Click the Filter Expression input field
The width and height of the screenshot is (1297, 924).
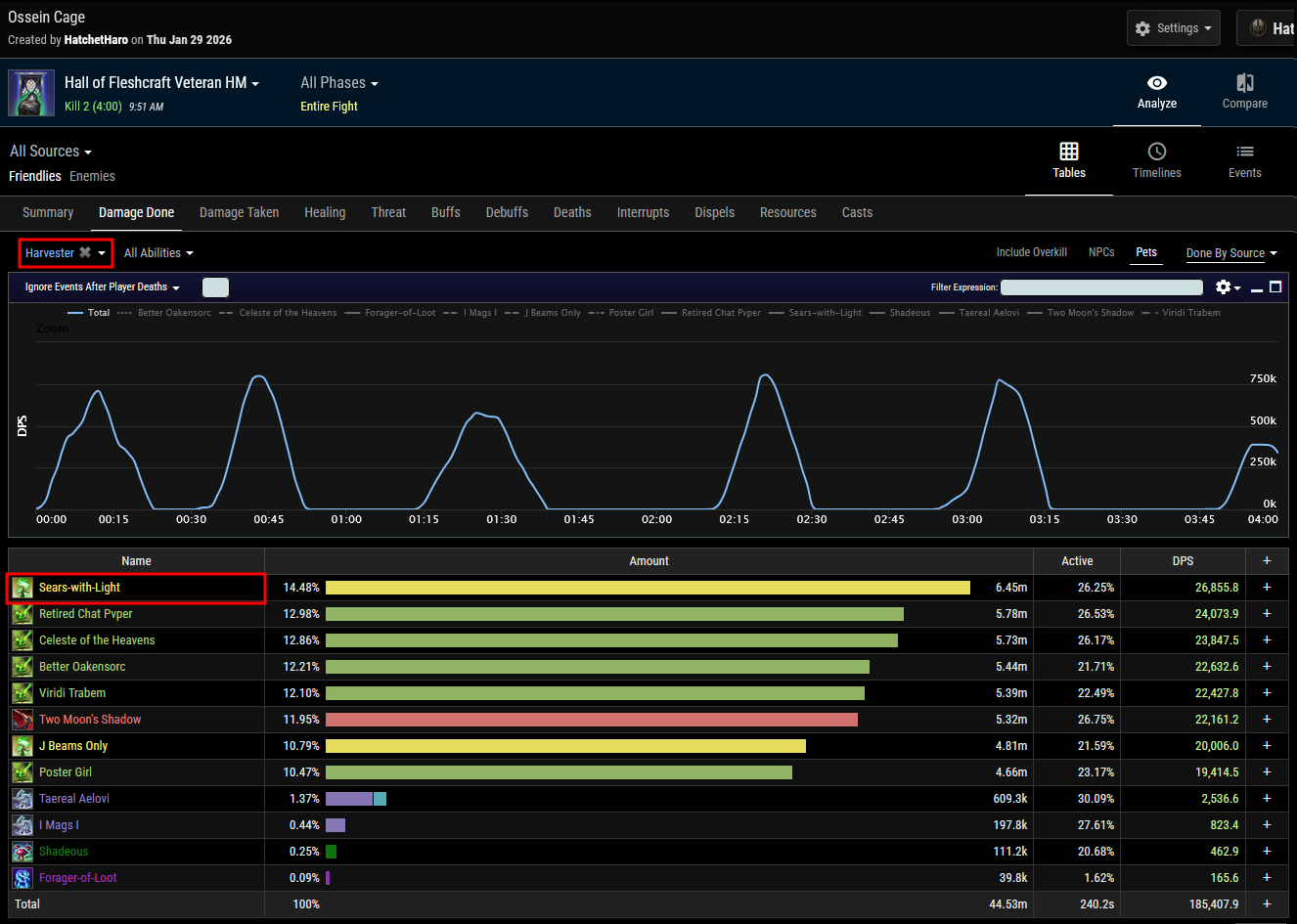click(1101, 287)
